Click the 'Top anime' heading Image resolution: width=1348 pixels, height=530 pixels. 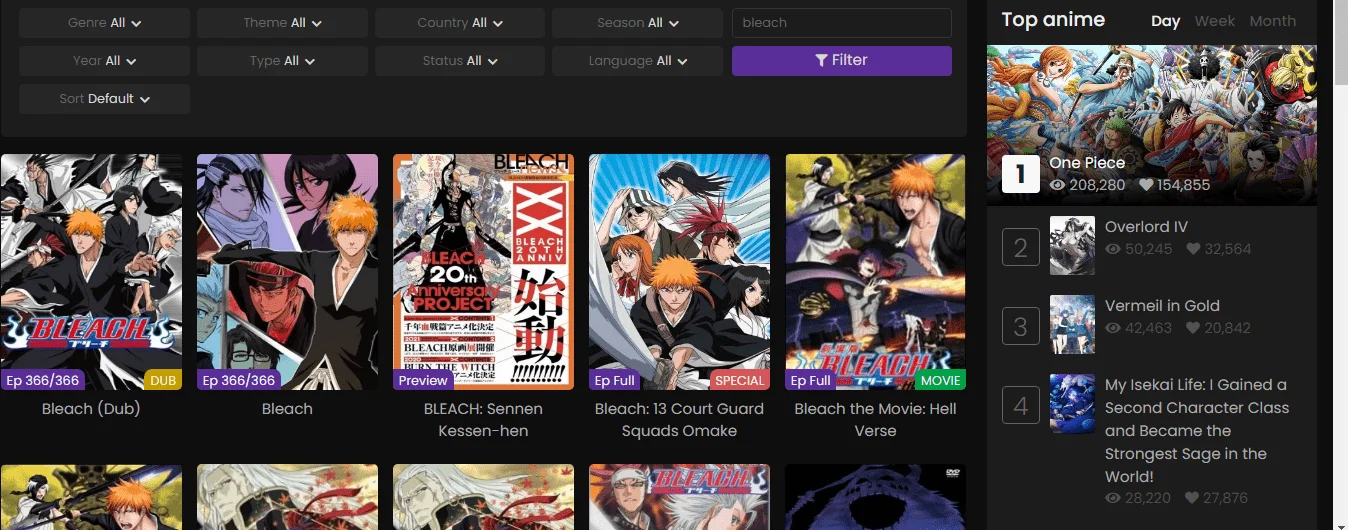coord(1053,20)
